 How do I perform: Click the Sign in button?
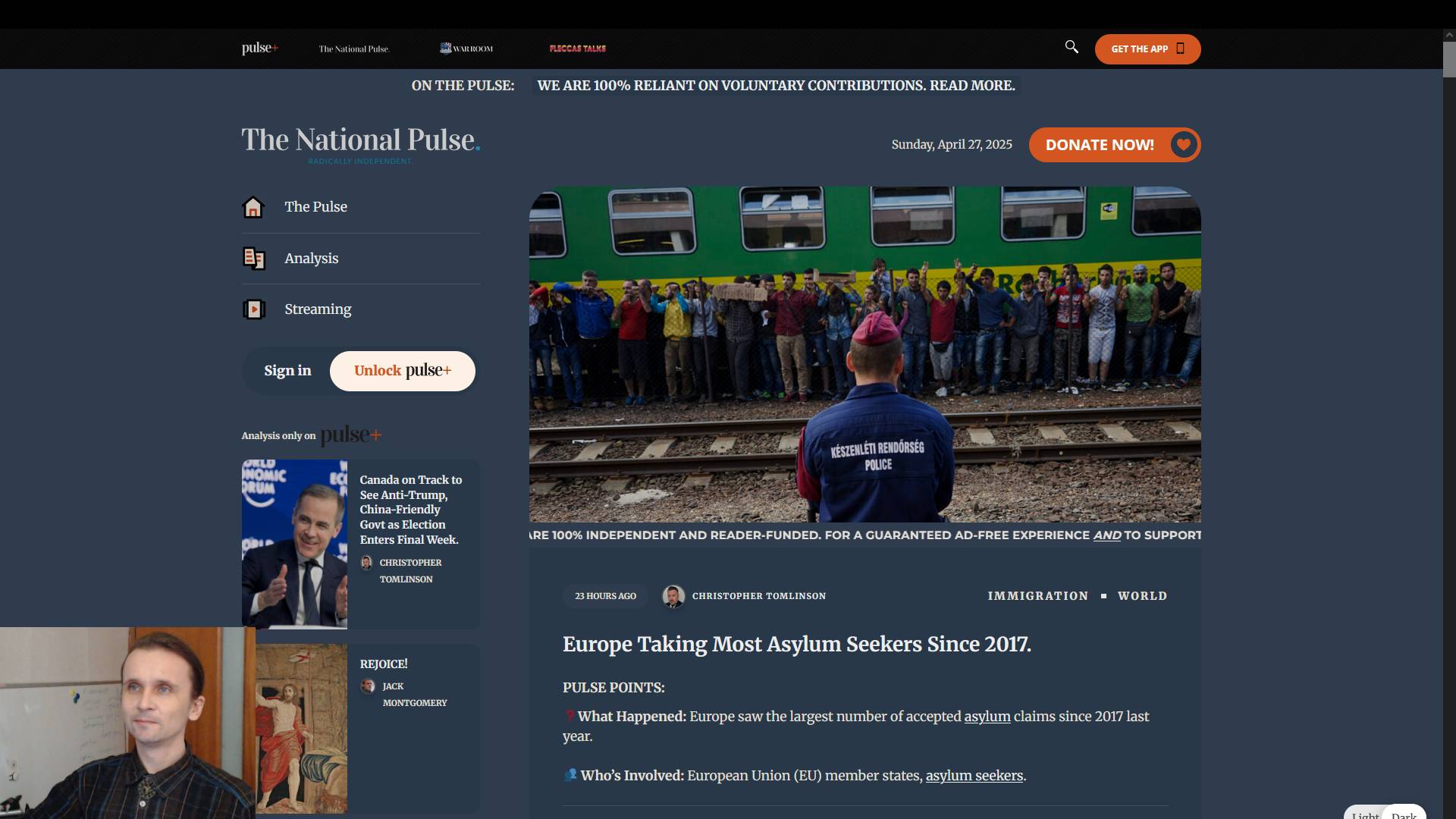click(x=287, y=371)
